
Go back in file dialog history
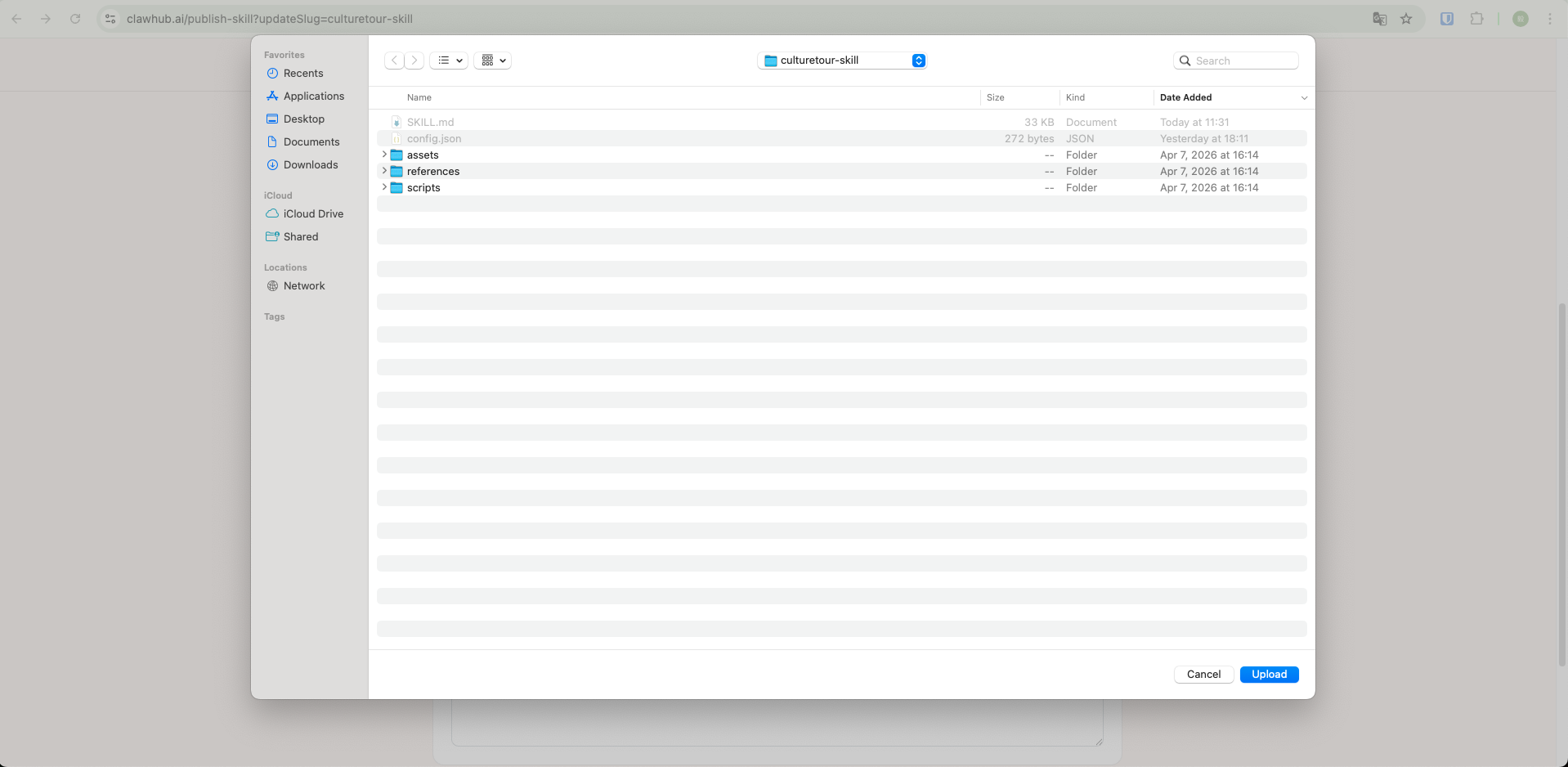click(394, 61)
